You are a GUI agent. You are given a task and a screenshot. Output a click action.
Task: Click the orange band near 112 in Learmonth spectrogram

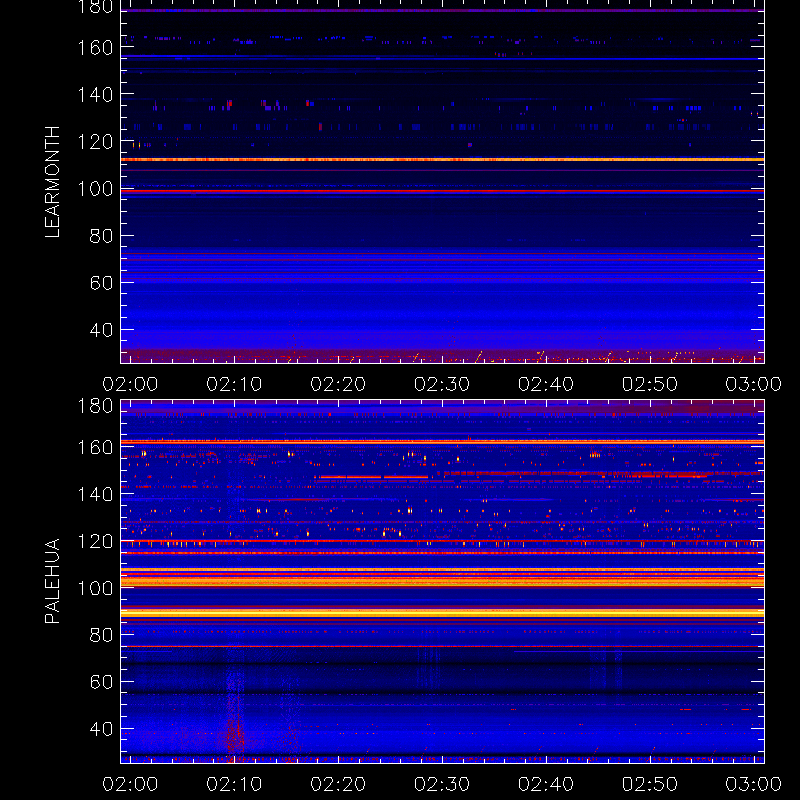(x=442, y=160)
